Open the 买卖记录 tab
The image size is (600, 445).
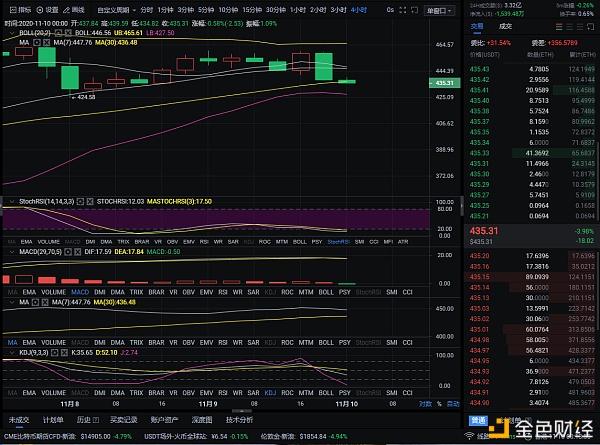pyautogui.click(x=124, y=420)
